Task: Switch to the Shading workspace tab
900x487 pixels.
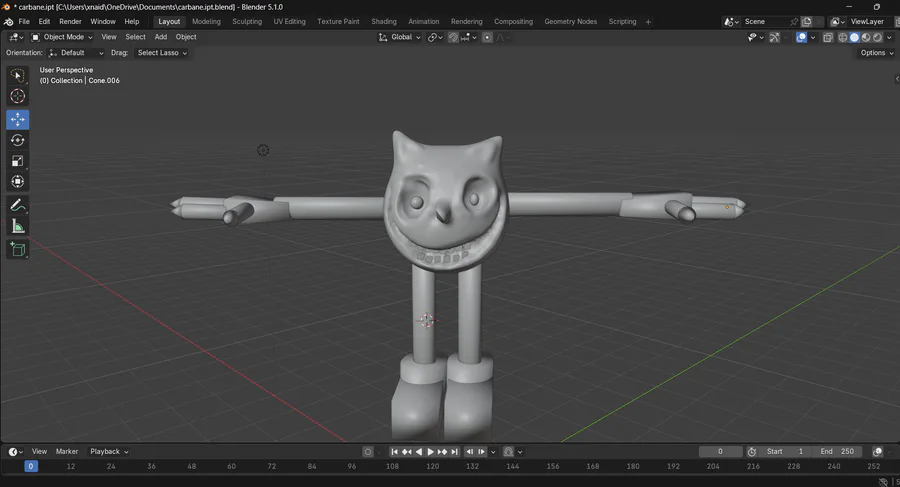Action: (x=383, y=22)
